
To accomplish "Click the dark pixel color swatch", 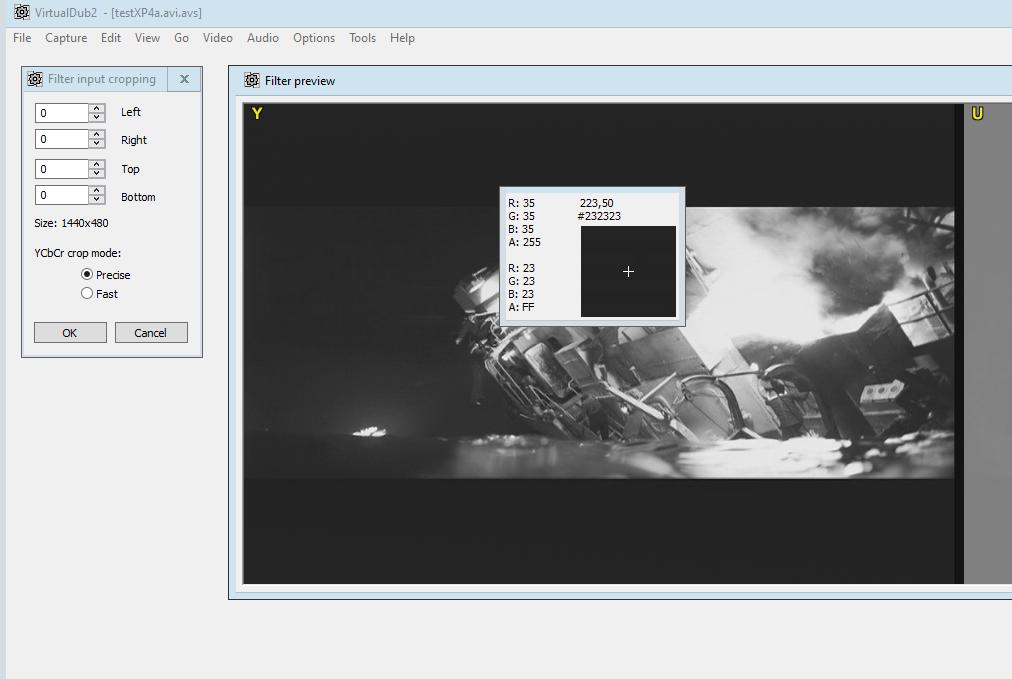I will (x=628, y=271).
